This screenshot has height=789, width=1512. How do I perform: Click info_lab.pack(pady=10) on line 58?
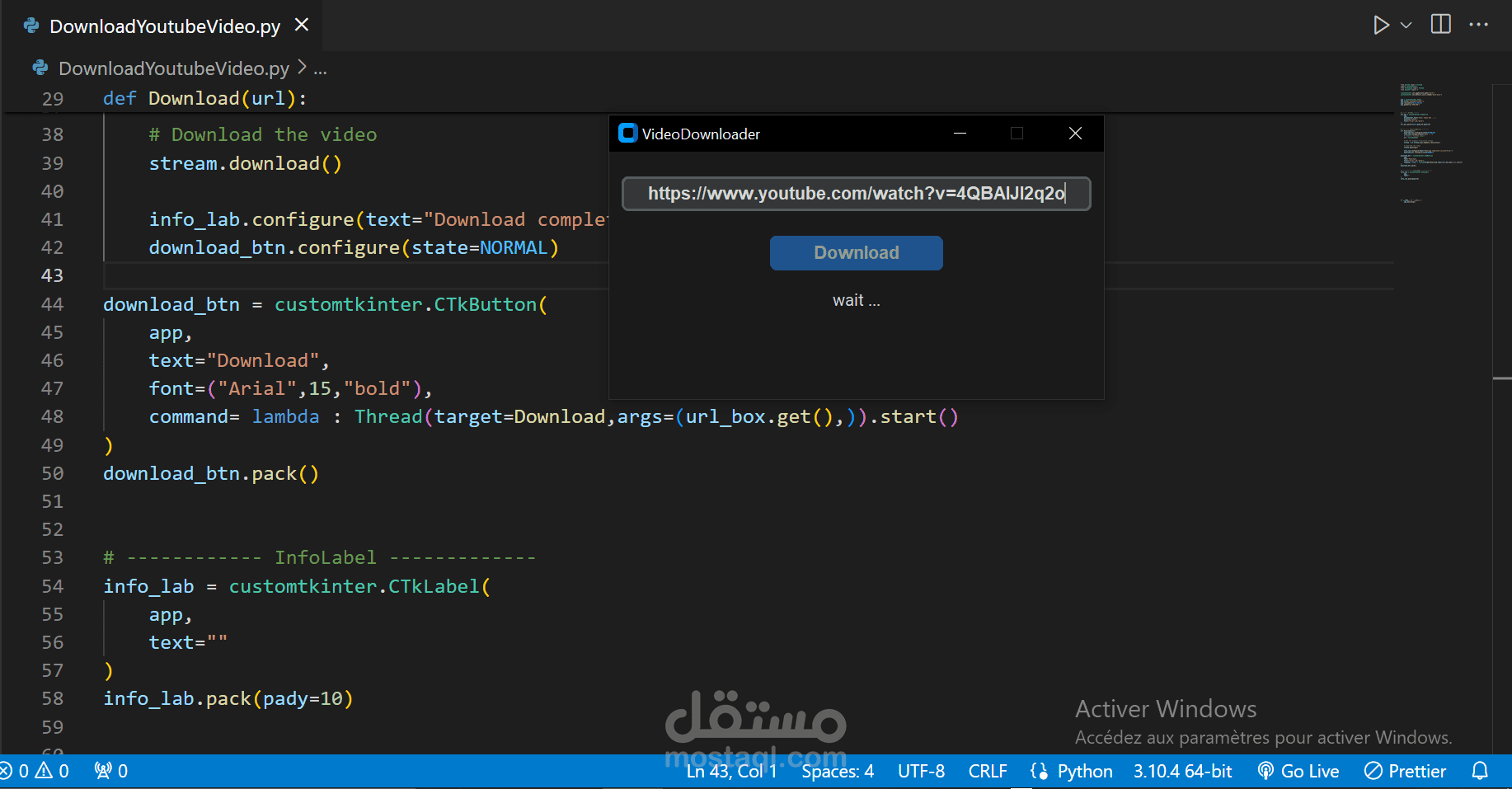pyautogui.click(x=228, y=699)
